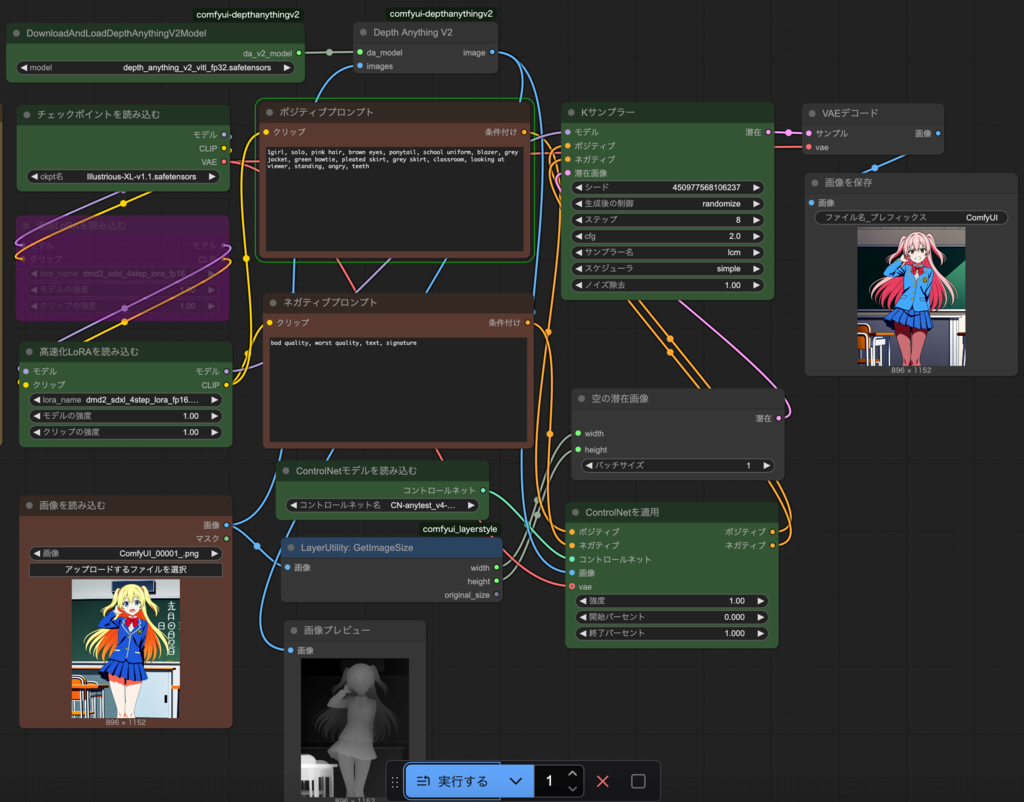1024x802 pixels.
Task: Select next depth model with right arrow
Action: pos(286,67)
